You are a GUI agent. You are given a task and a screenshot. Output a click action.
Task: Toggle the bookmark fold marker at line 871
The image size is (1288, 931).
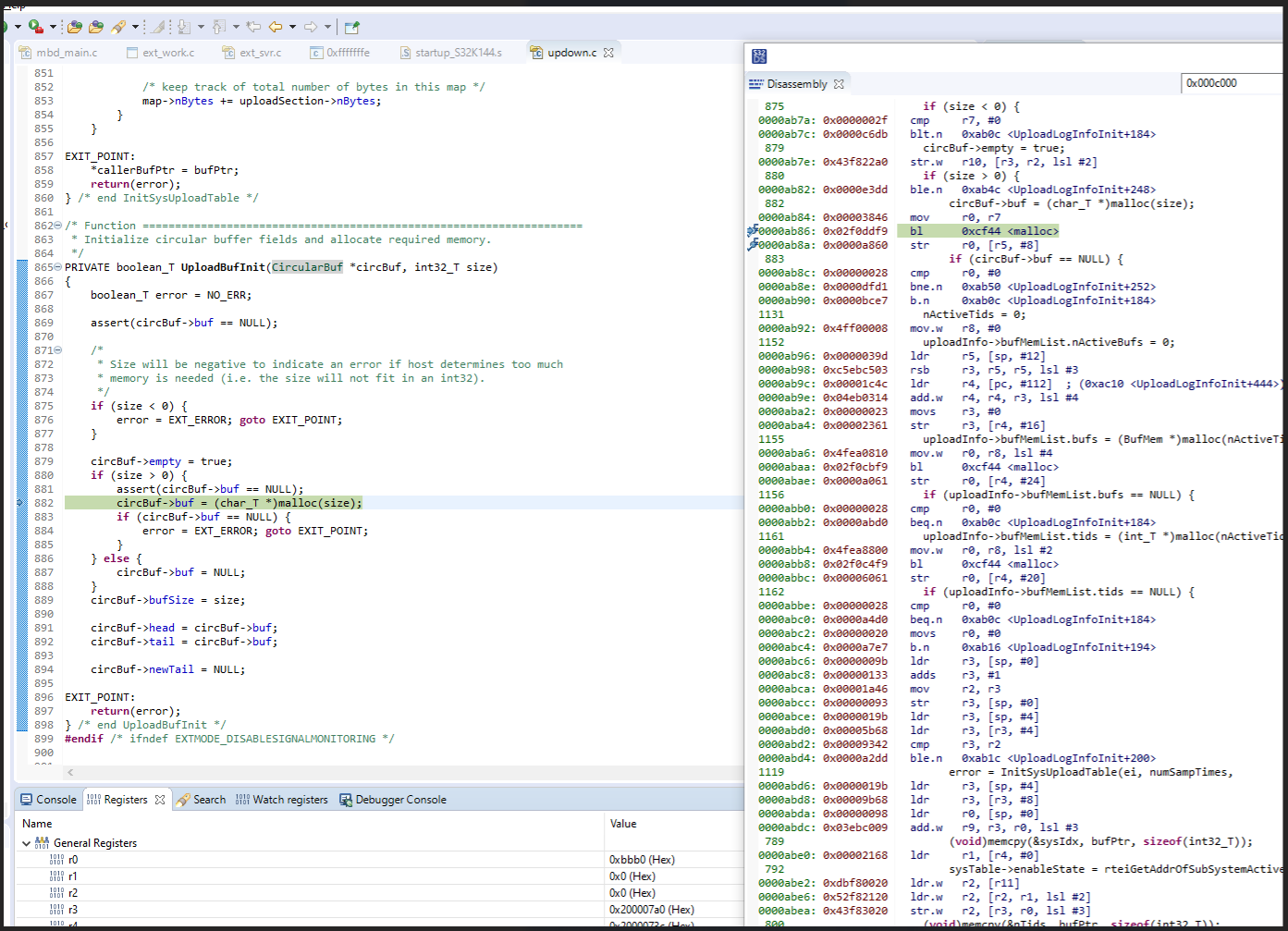57,349
